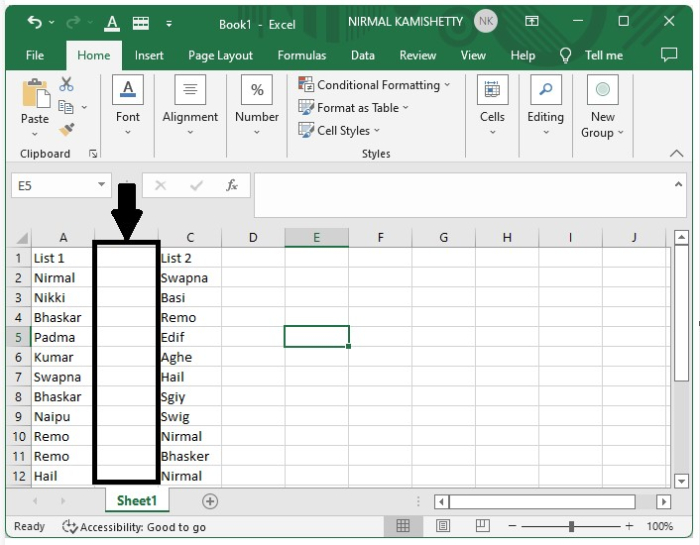Click the Cancel X formula bar icon
This screenshot has width=700, height=545.
coord(160,185)
